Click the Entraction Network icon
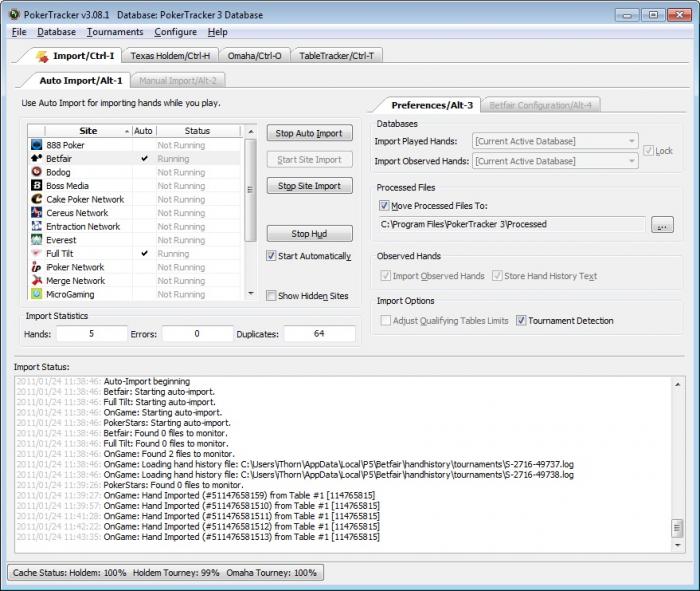Screen dimensions: 700x591 click(37, 226)
